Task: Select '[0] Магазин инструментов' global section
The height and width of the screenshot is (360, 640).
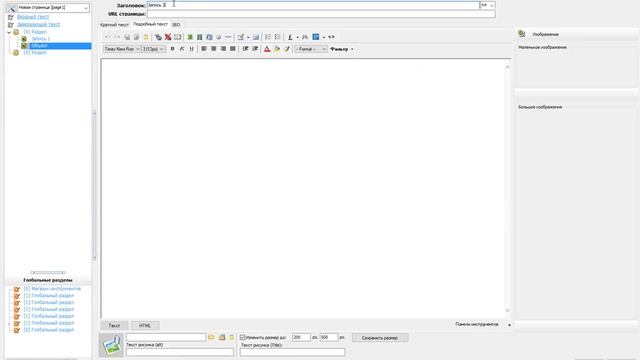Action: tap(52, 289)
